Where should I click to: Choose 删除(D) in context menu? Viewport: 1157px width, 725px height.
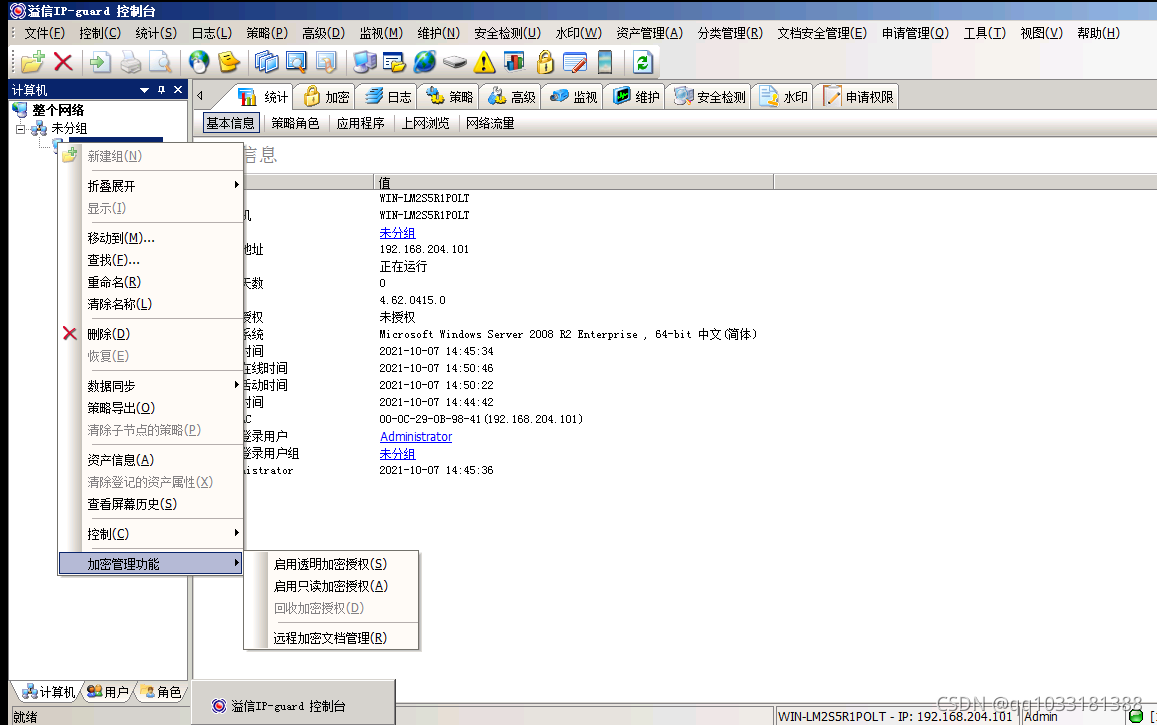point(150,334)
